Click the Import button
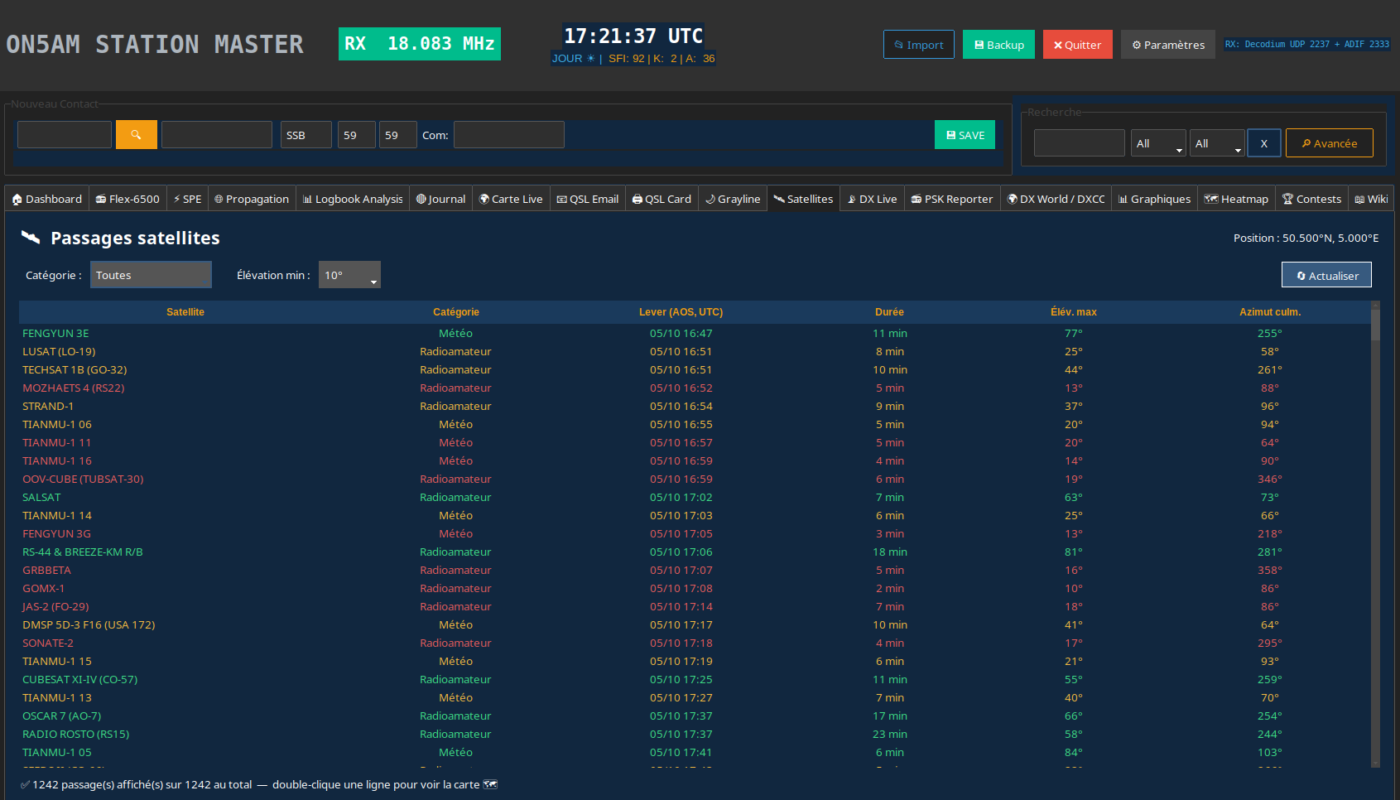Screen dimensions: 1400x800 pyautogui.click(x=919, y=44)
